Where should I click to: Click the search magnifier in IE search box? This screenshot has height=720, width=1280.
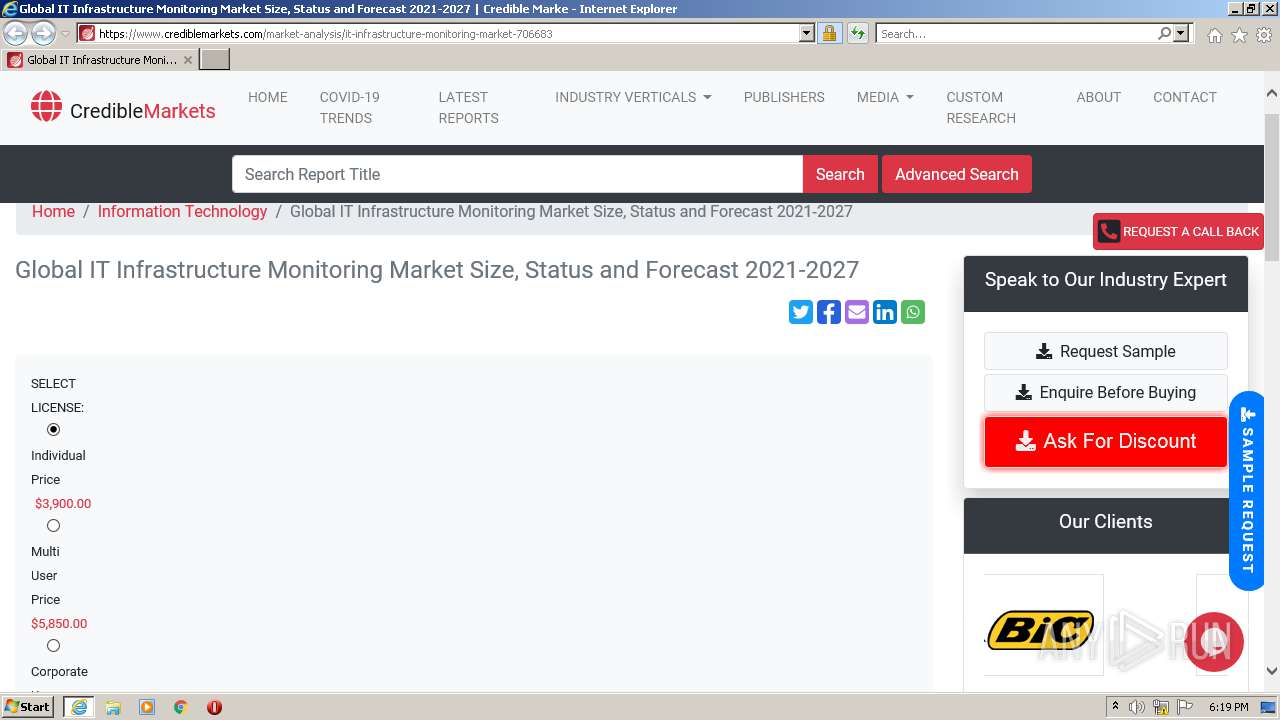1164,33
